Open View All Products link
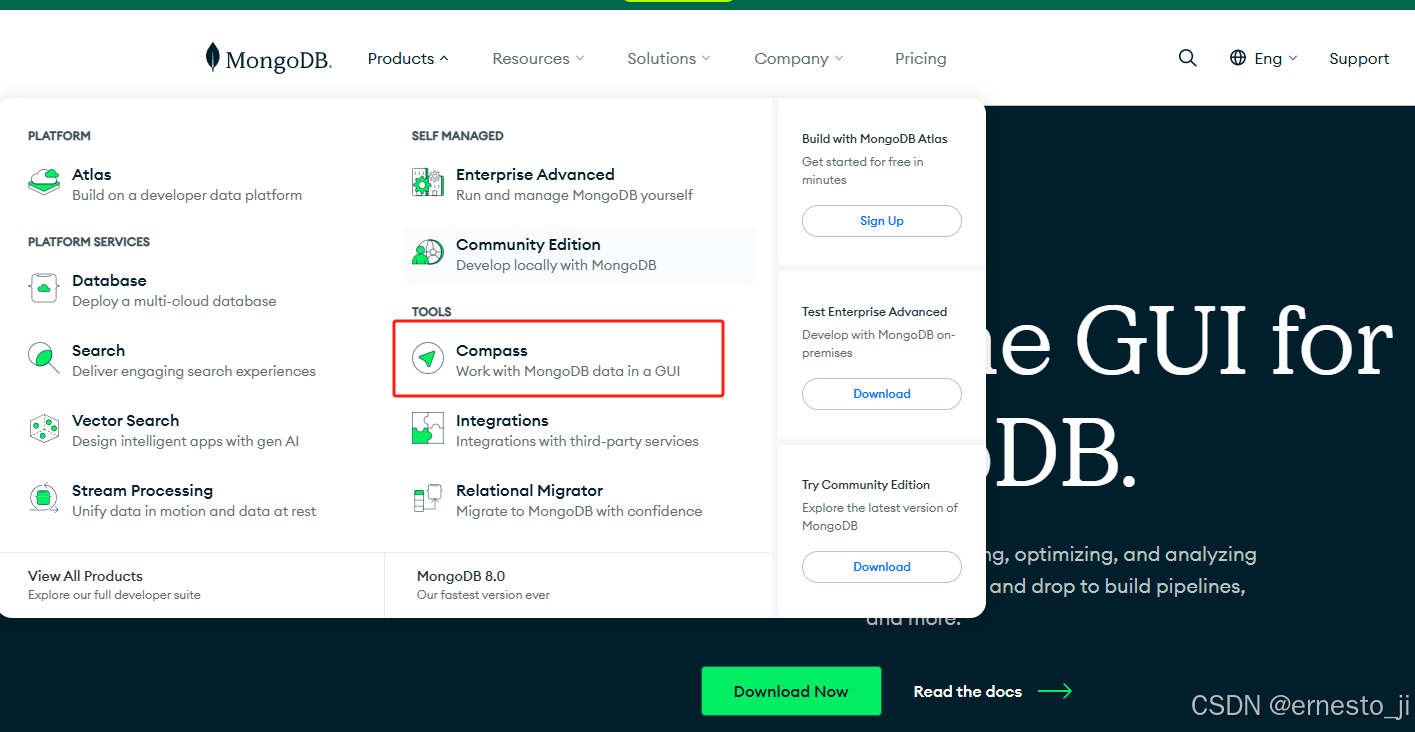The width and height of the screenshot is (1415, 732). coord(85,576)
